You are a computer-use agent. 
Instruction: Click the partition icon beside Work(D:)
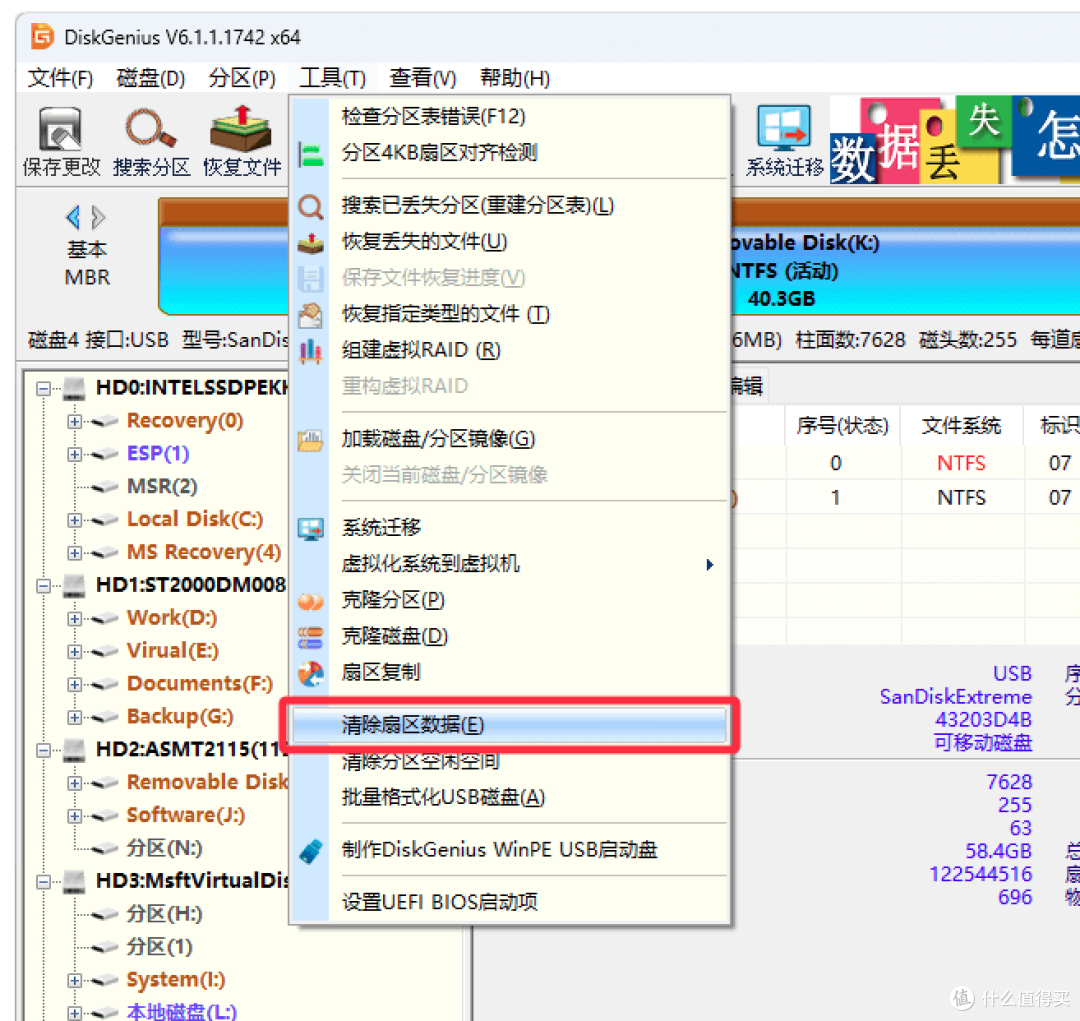coord(105,619)
